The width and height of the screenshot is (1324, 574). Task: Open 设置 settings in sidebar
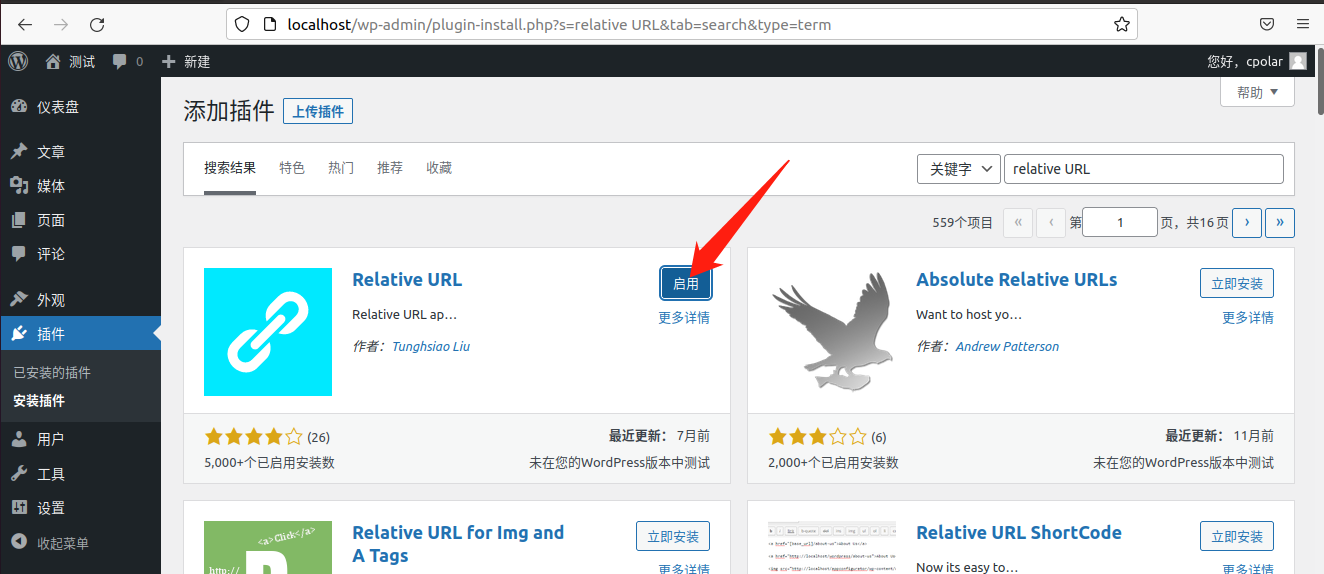point(80,508)
